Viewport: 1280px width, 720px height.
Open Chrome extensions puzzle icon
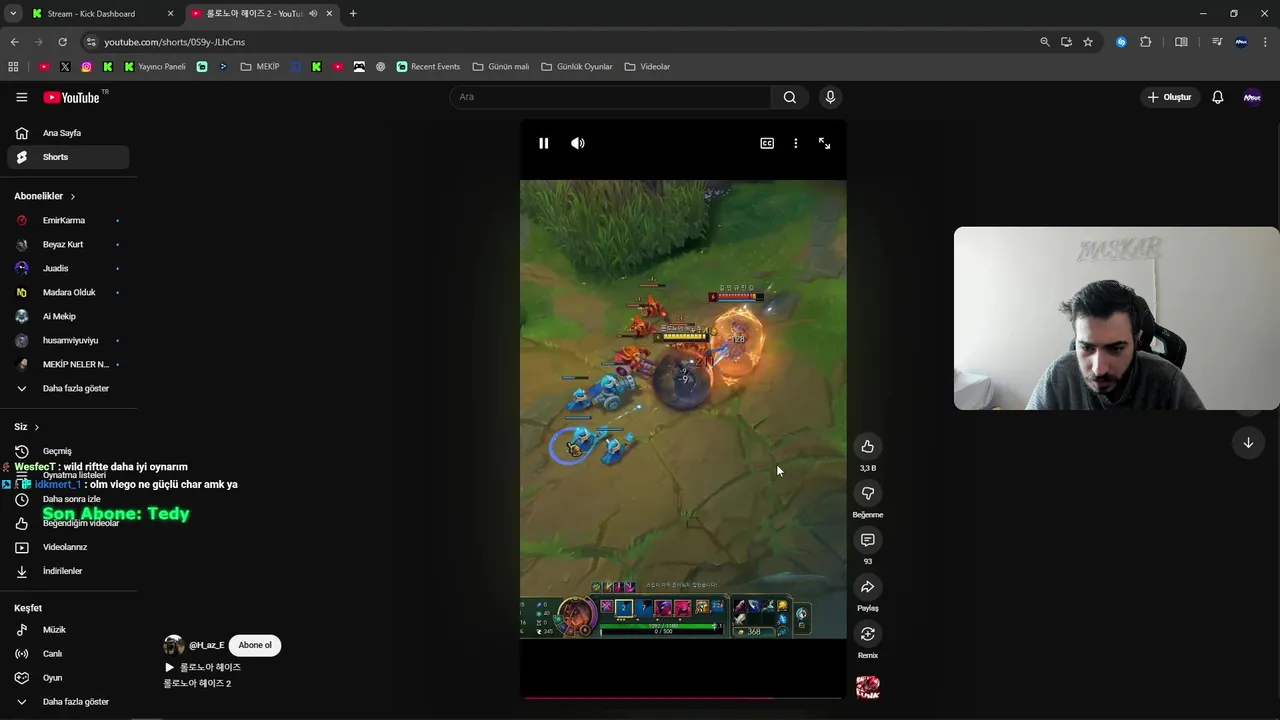[x=1146, y=42]
